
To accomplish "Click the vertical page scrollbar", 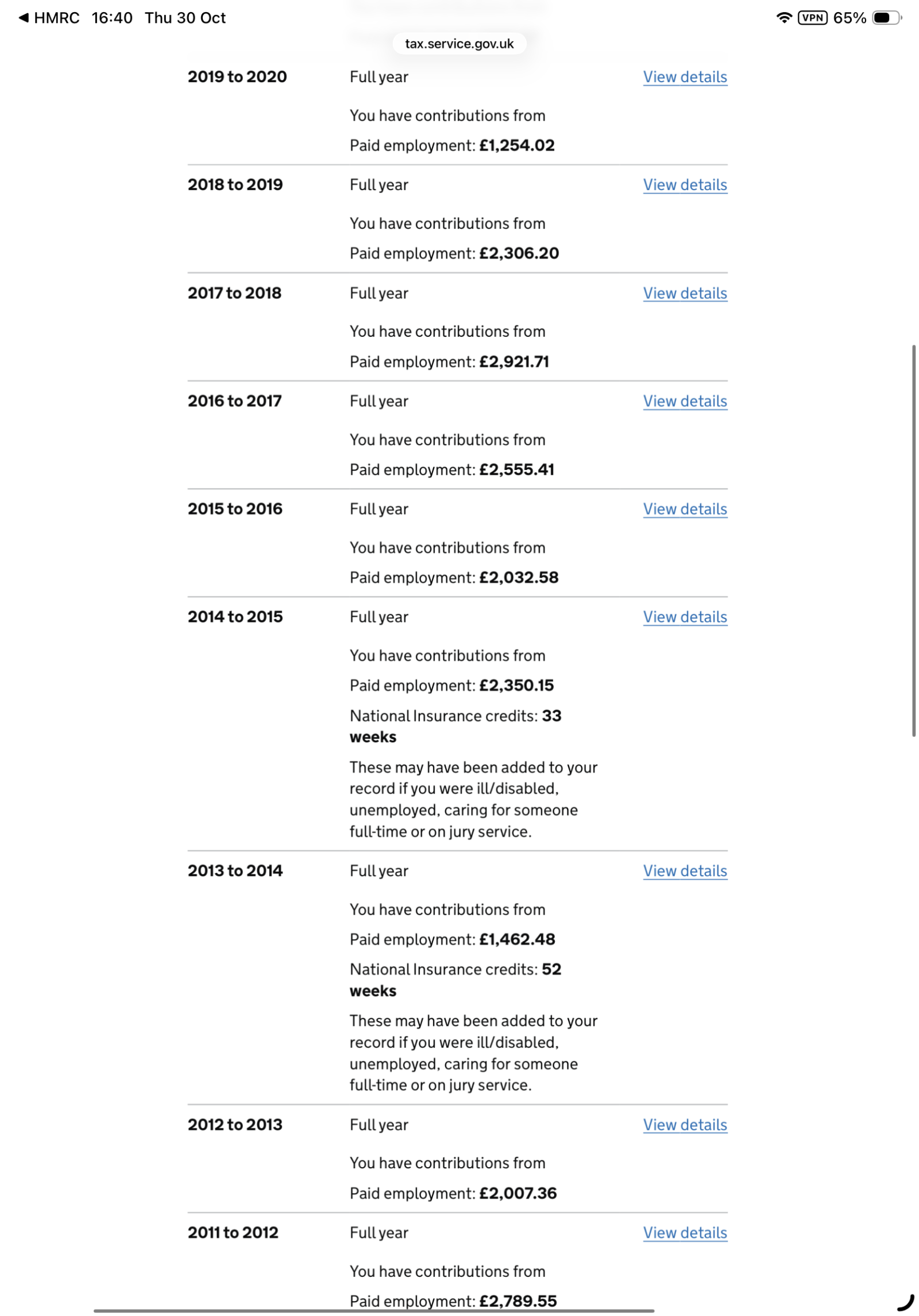I will pyautogui.click(x=913, y=540).
